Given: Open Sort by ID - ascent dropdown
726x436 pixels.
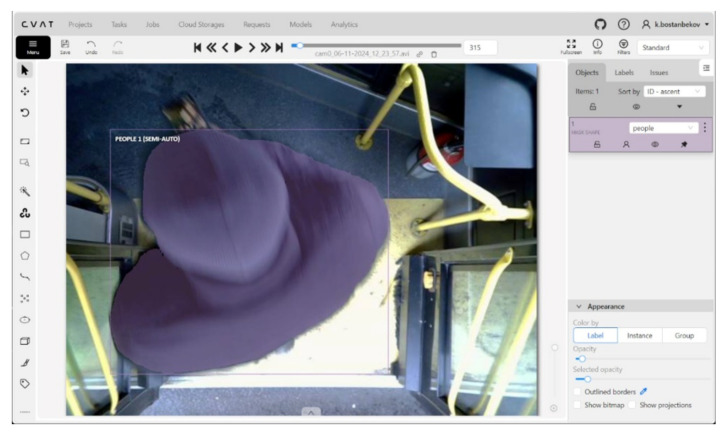Looking at the screenshot, I should click(x=674, y=92).
